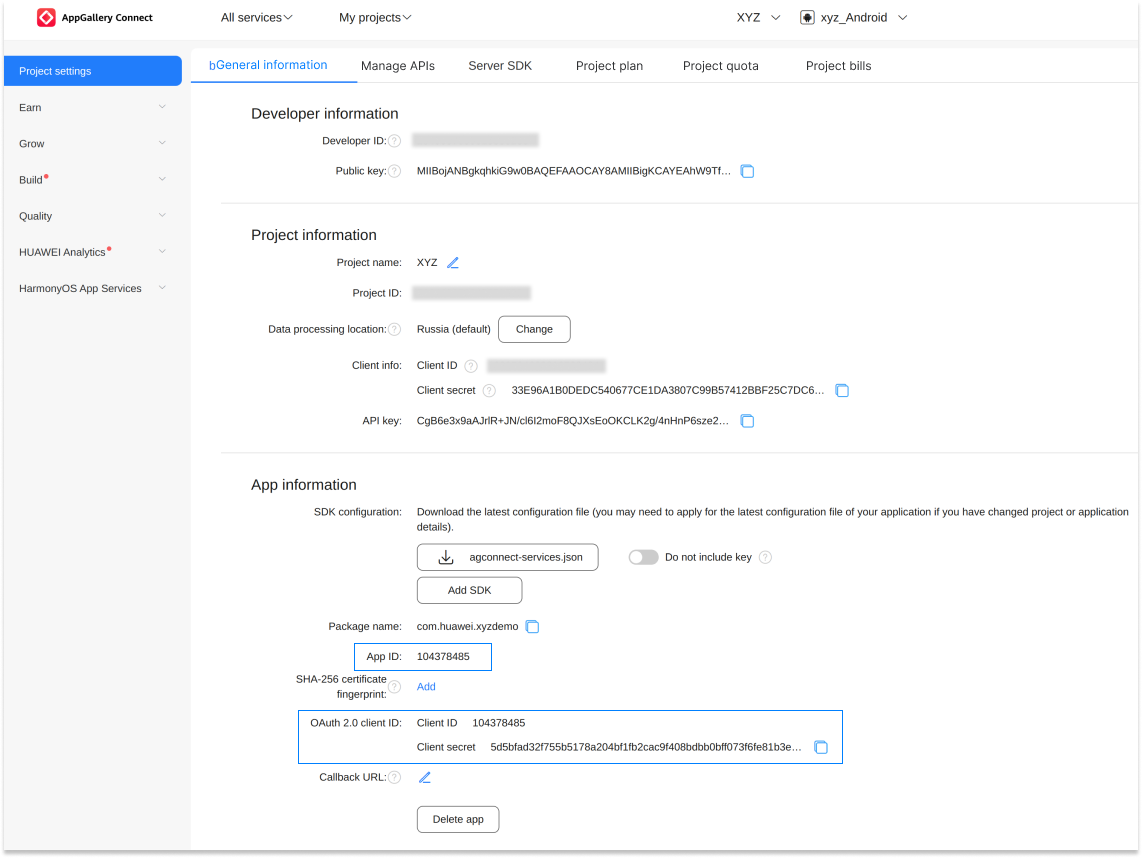
Task: Copy the package name com.huawei.xyzdemo
Action: tap(532, 627)
